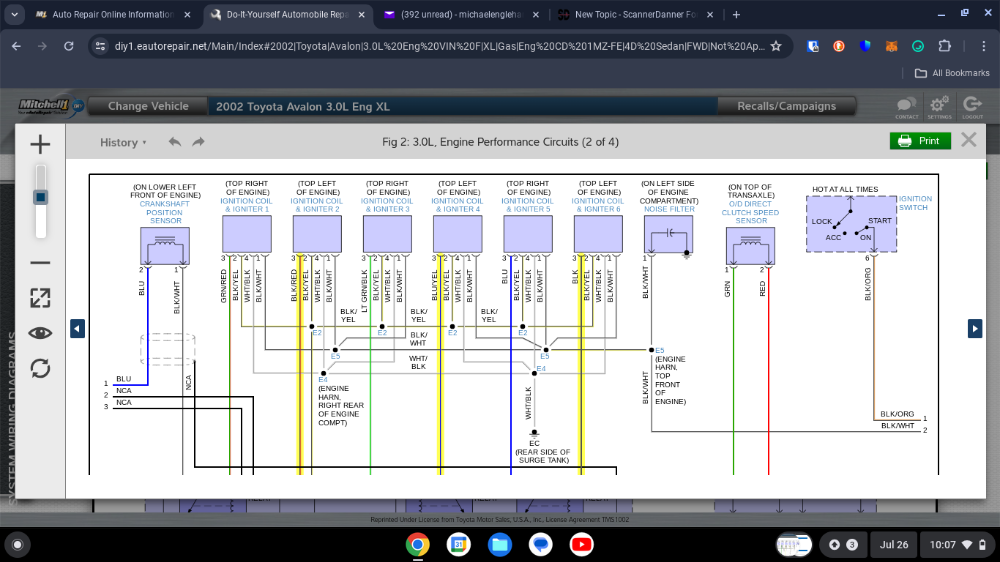
Task: Click the redo arrow beside History
Action: click(x=198, y=142)
